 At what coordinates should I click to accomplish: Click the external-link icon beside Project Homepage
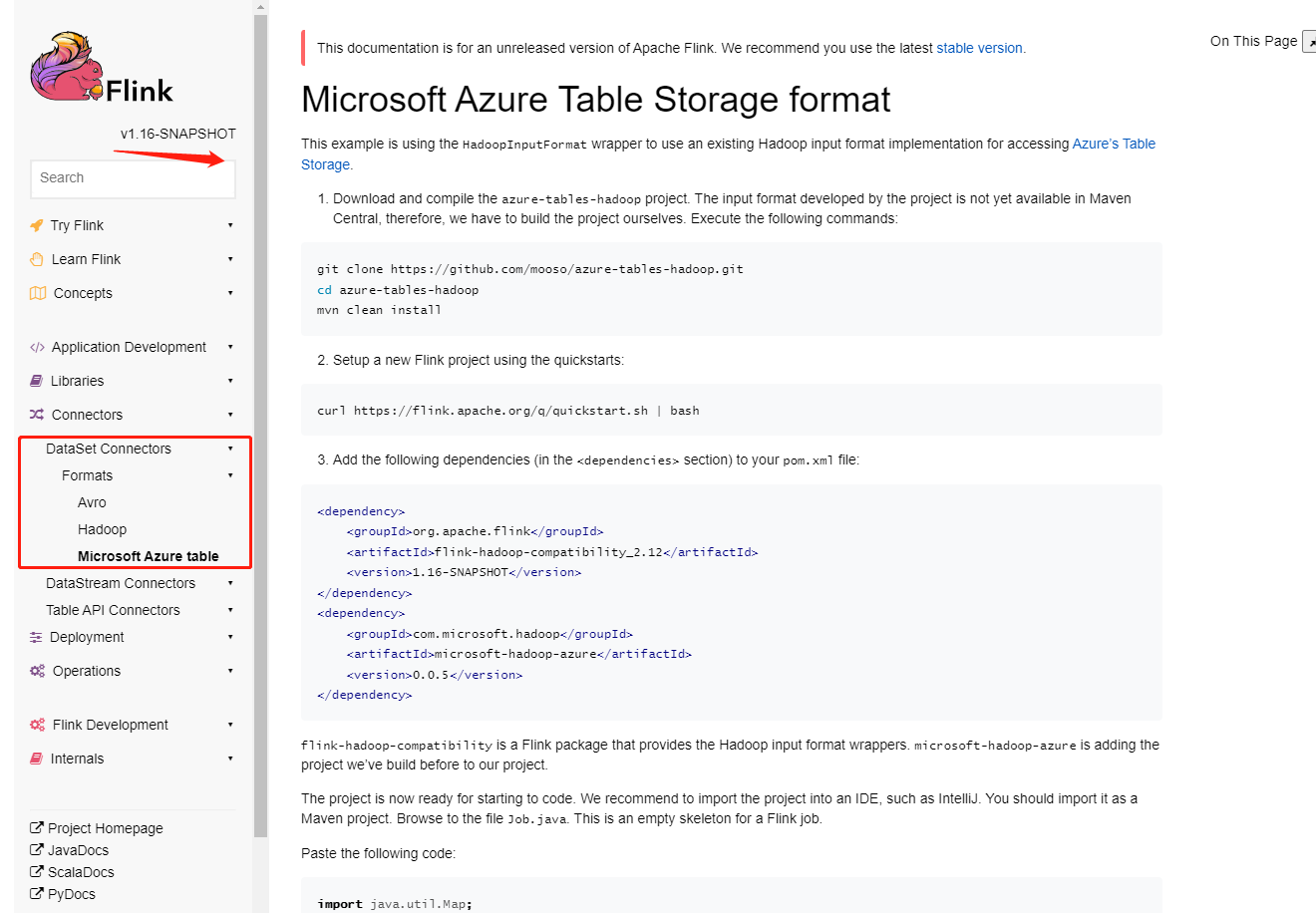coord(37,828)
